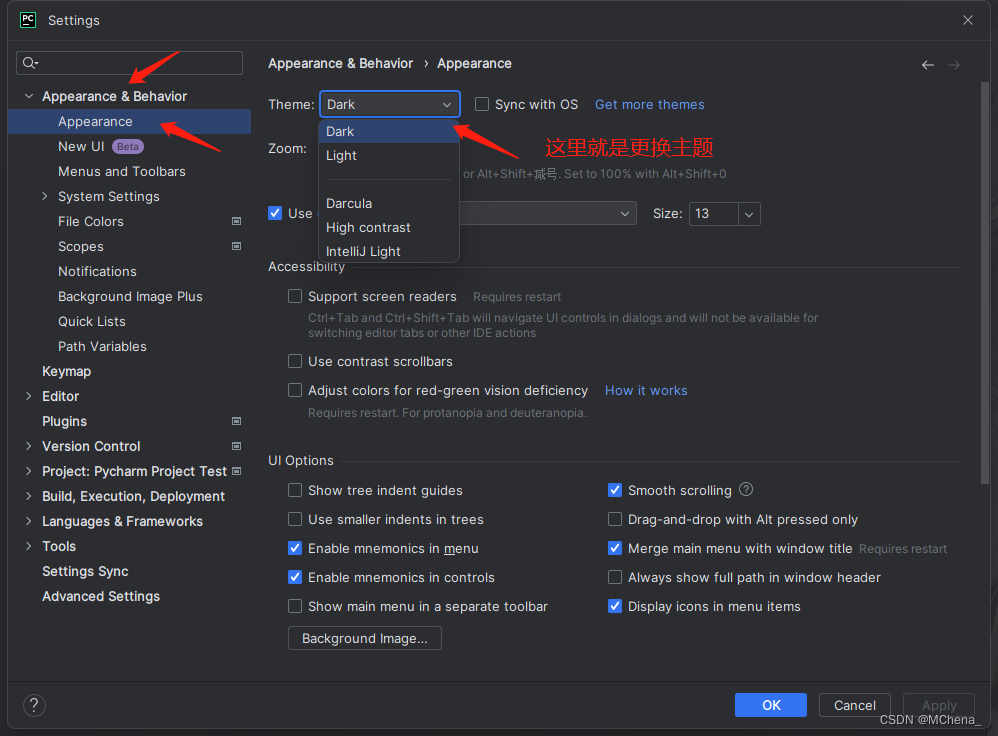Disable Smooth scrolling checkbox

615,490
